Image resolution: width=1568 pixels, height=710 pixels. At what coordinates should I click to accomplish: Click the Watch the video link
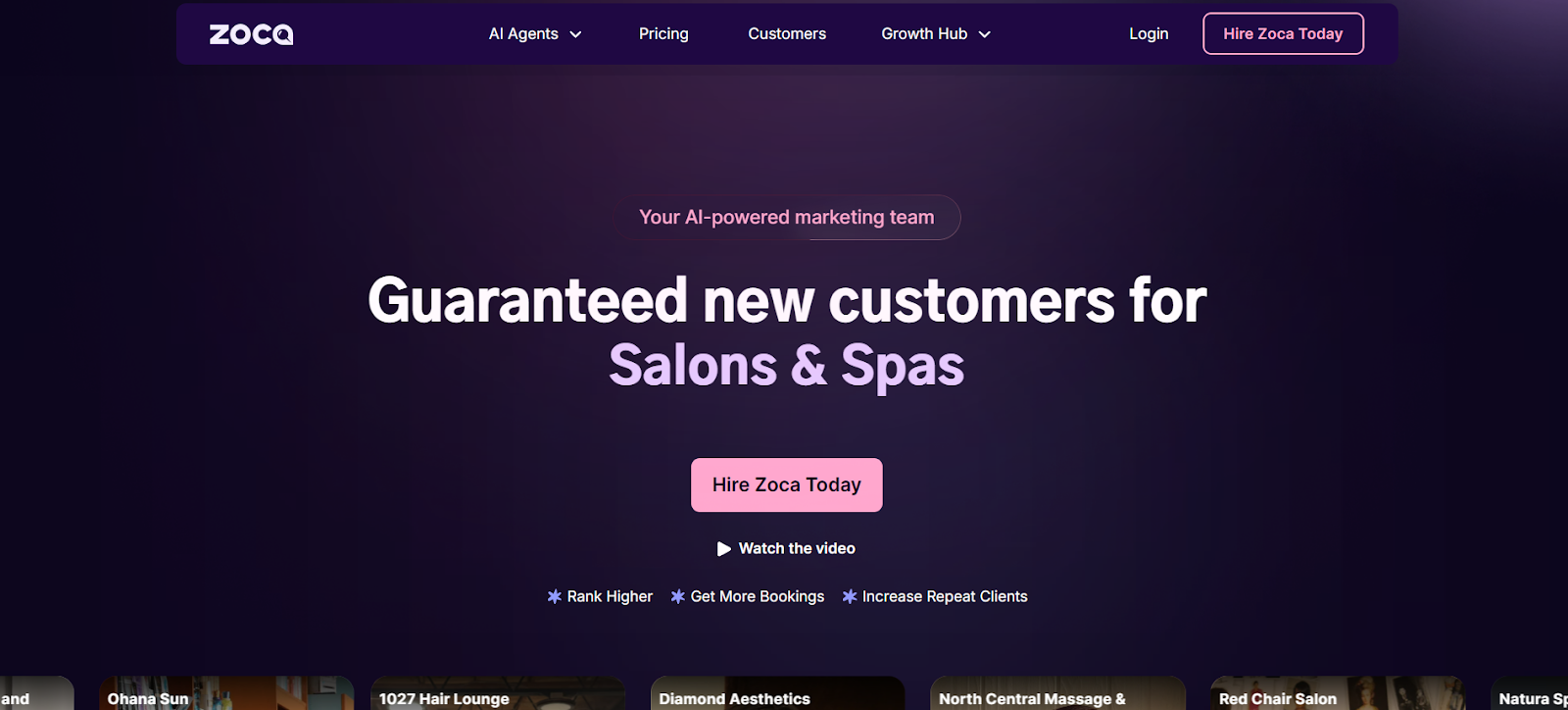coord(786,548)
